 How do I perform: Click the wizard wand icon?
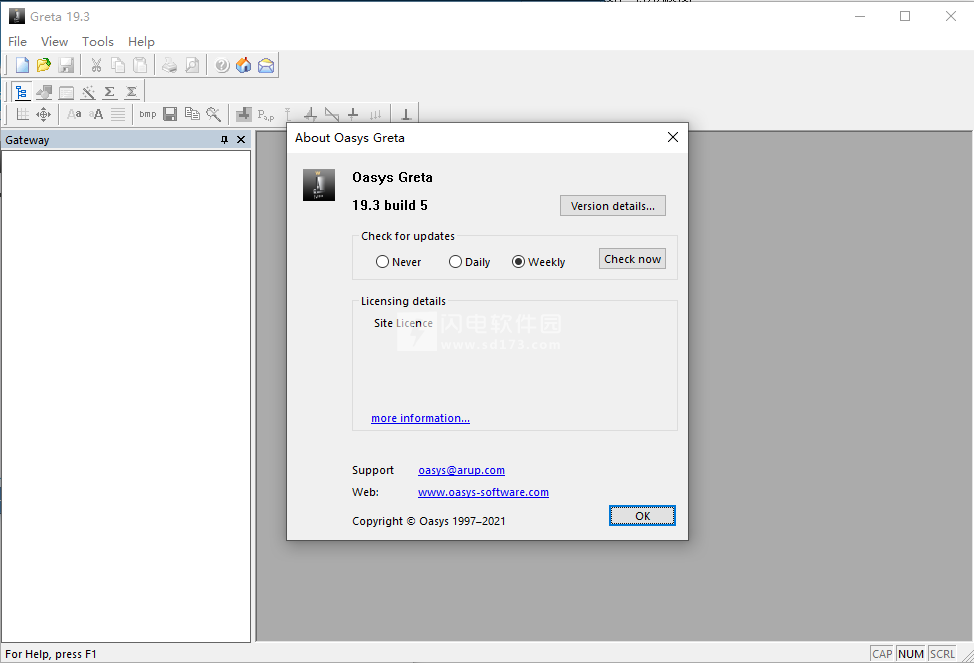[x=88, y=93]
